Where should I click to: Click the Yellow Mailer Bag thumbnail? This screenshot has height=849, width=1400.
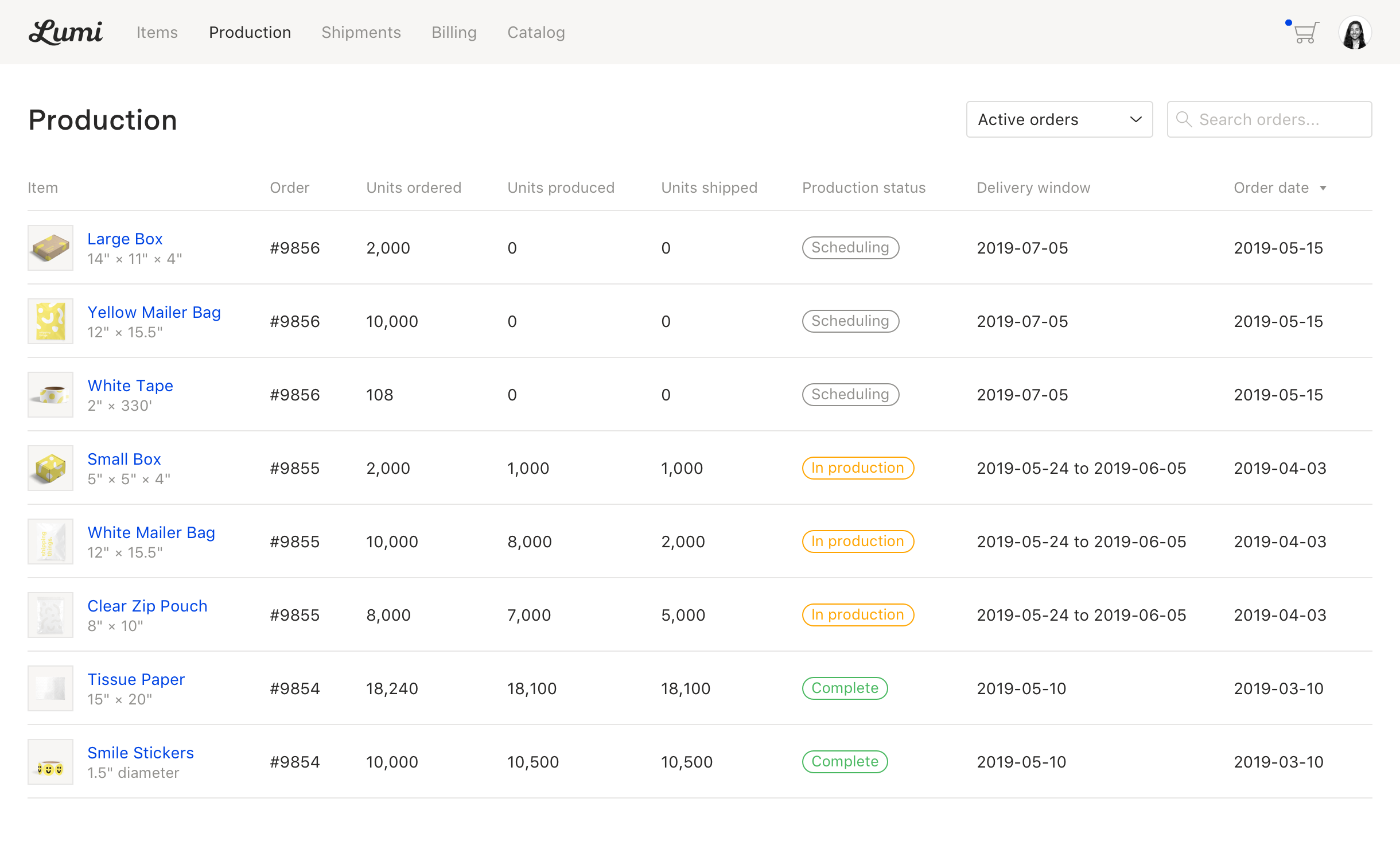[50, 321]
